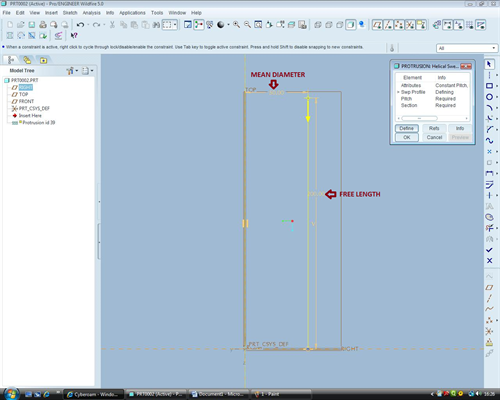The image size is (500, 400).
Task: Open the sketcher Palette tool
Action: (489, 217)
